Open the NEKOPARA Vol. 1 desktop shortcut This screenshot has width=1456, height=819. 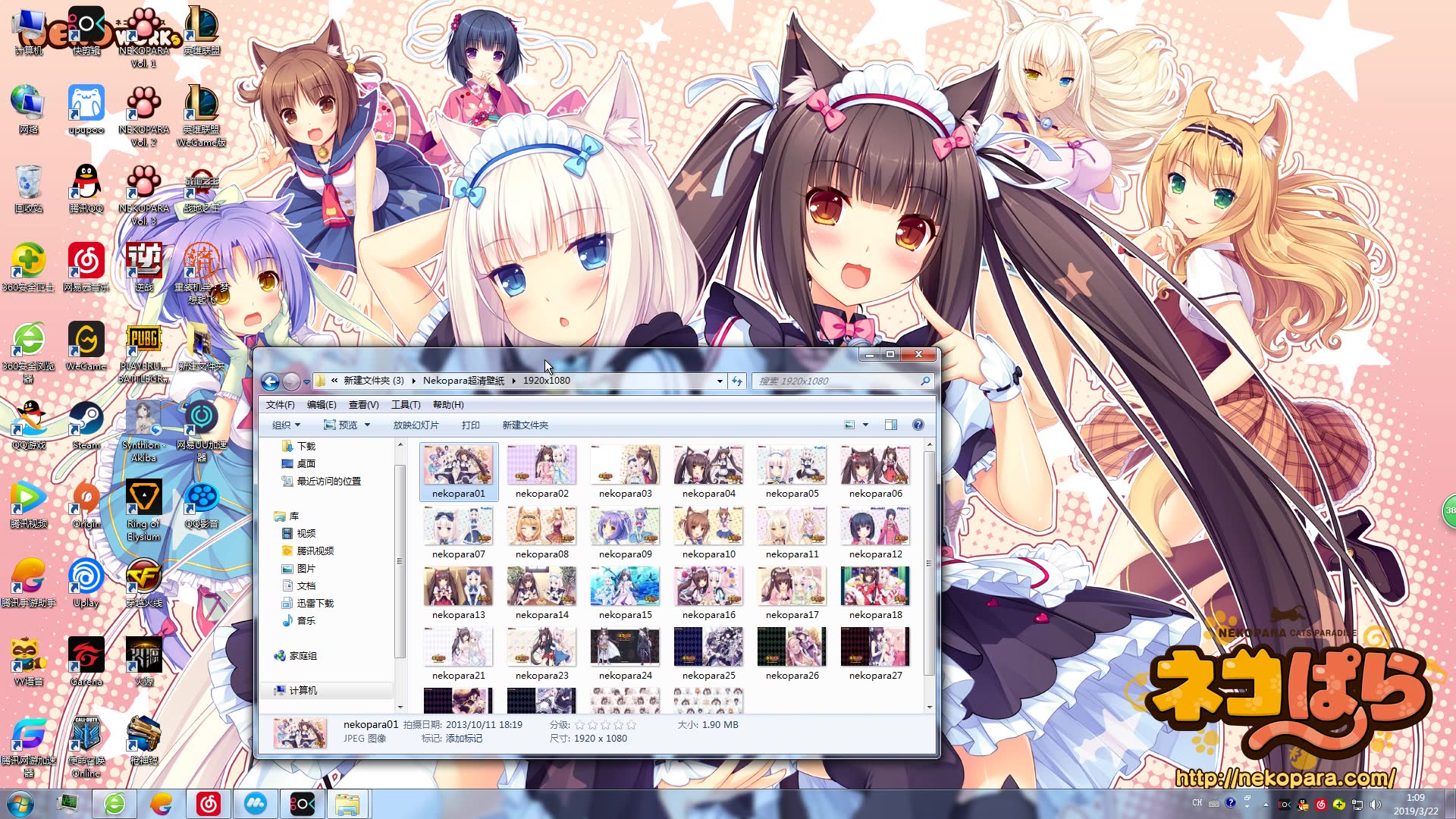click(143, 36)
